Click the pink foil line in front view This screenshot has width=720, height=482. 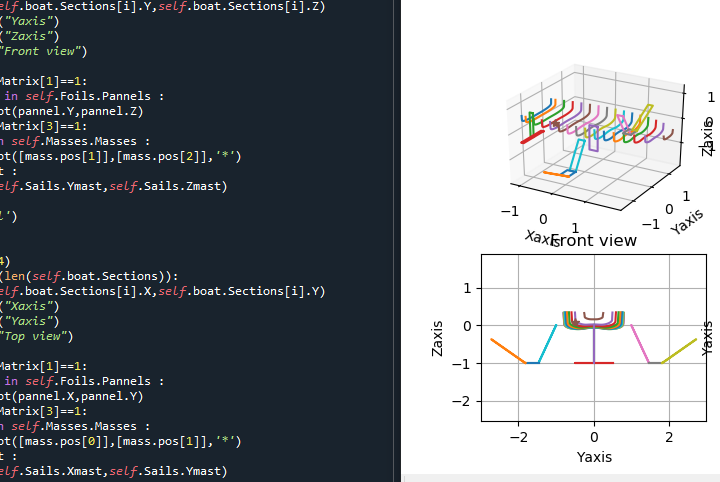640,344
